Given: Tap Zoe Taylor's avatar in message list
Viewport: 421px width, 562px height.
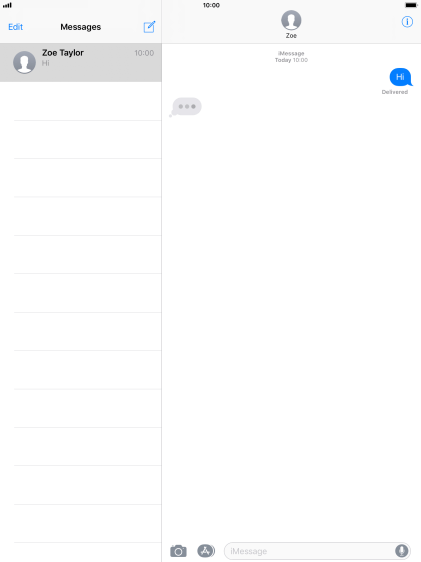Looking at the screenshot, I should tap(24, 62).
